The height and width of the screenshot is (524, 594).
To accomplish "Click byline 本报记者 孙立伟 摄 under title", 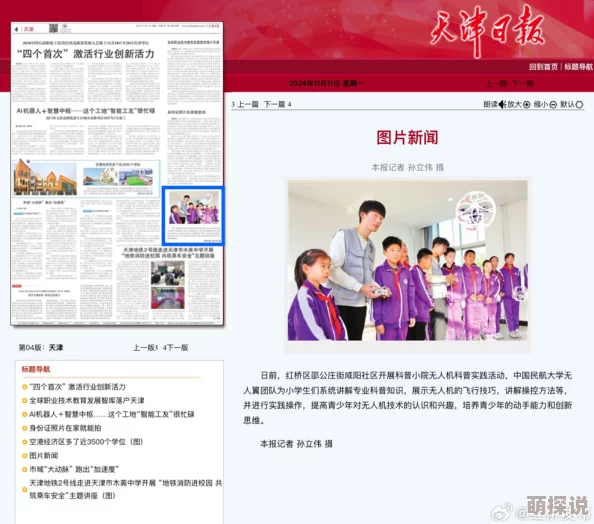I will 407,167.
